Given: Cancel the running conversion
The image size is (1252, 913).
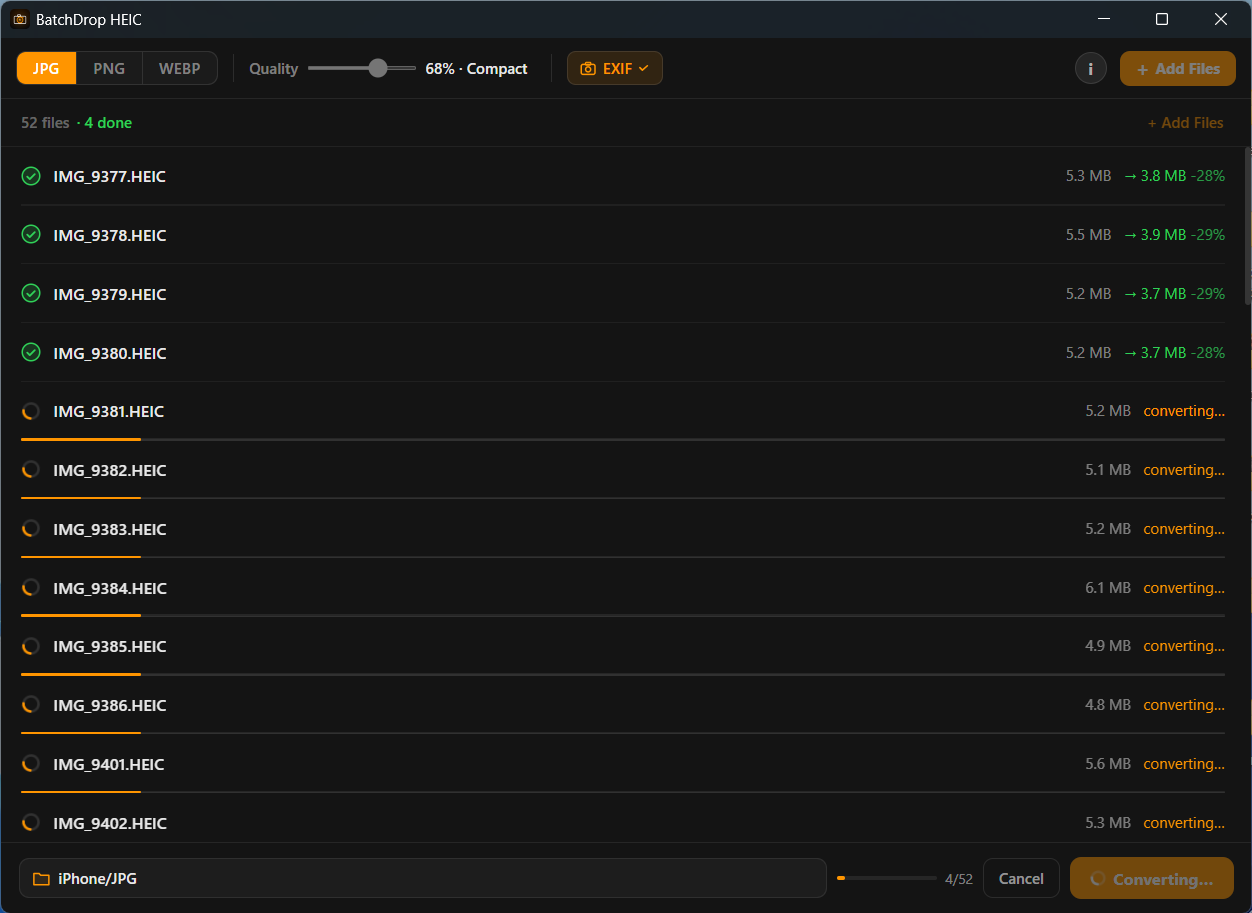Looking at the screenshot, I should (1021, 879).
